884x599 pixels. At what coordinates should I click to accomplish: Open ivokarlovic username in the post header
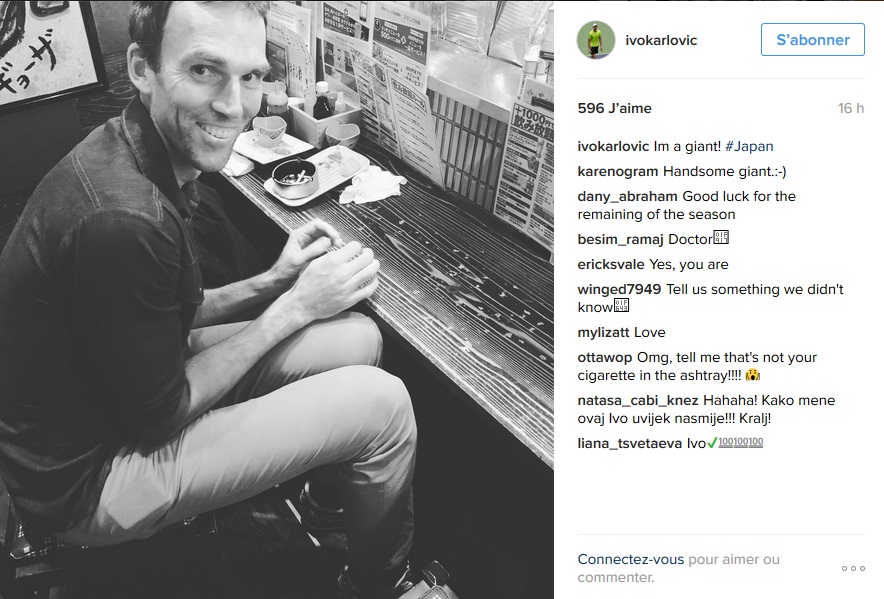coord(661,40)
